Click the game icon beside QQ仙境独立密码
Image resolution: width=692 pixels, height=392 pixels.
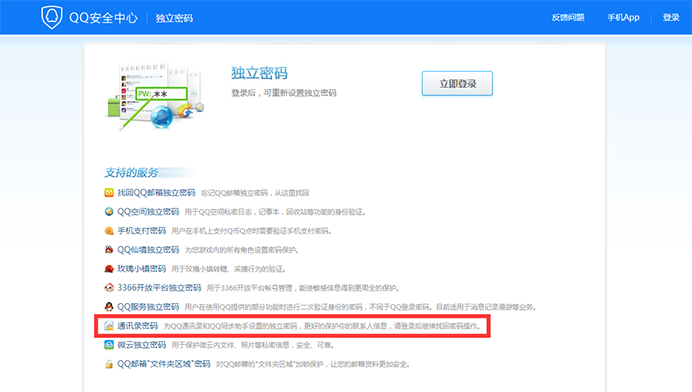(x=109, y=249)
